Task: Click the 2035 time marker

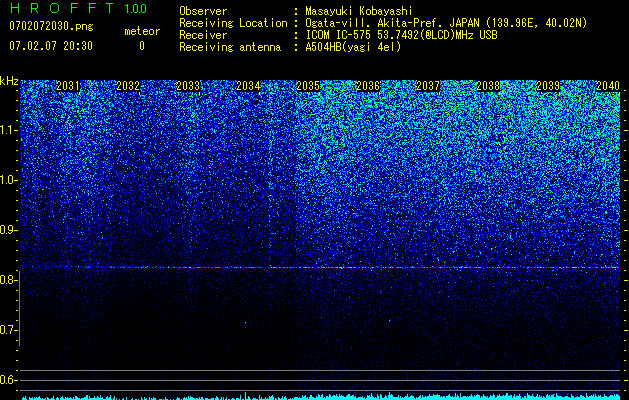Action: point(308,86)
